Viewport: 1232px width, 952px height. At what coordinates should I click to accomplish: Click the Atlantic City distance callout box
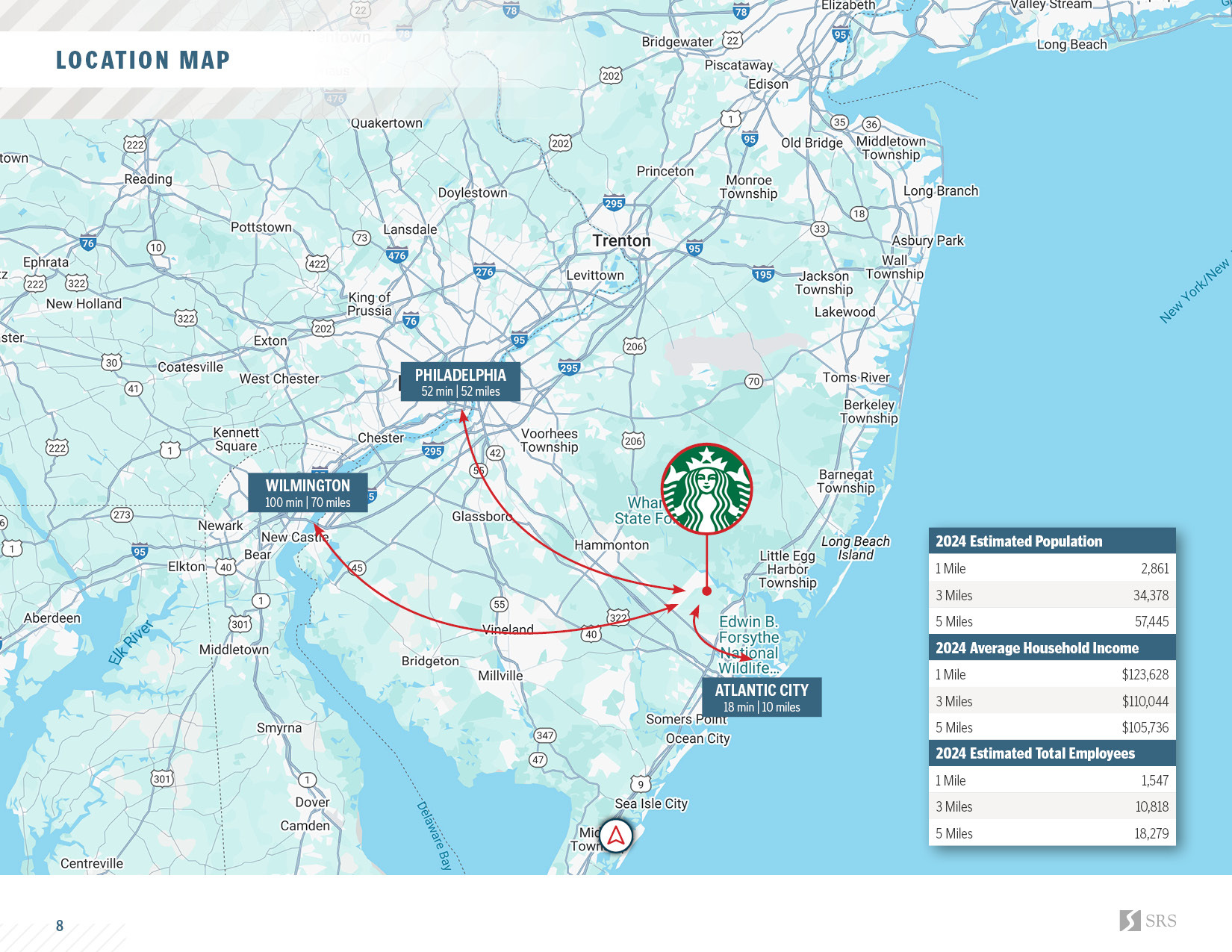click(762, 697)
